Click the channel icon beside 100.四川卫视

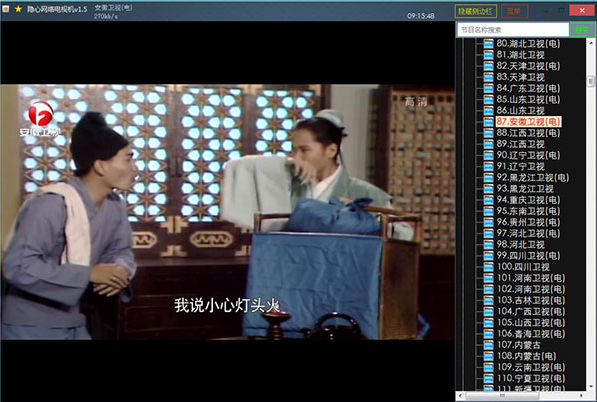click(488, 267)
